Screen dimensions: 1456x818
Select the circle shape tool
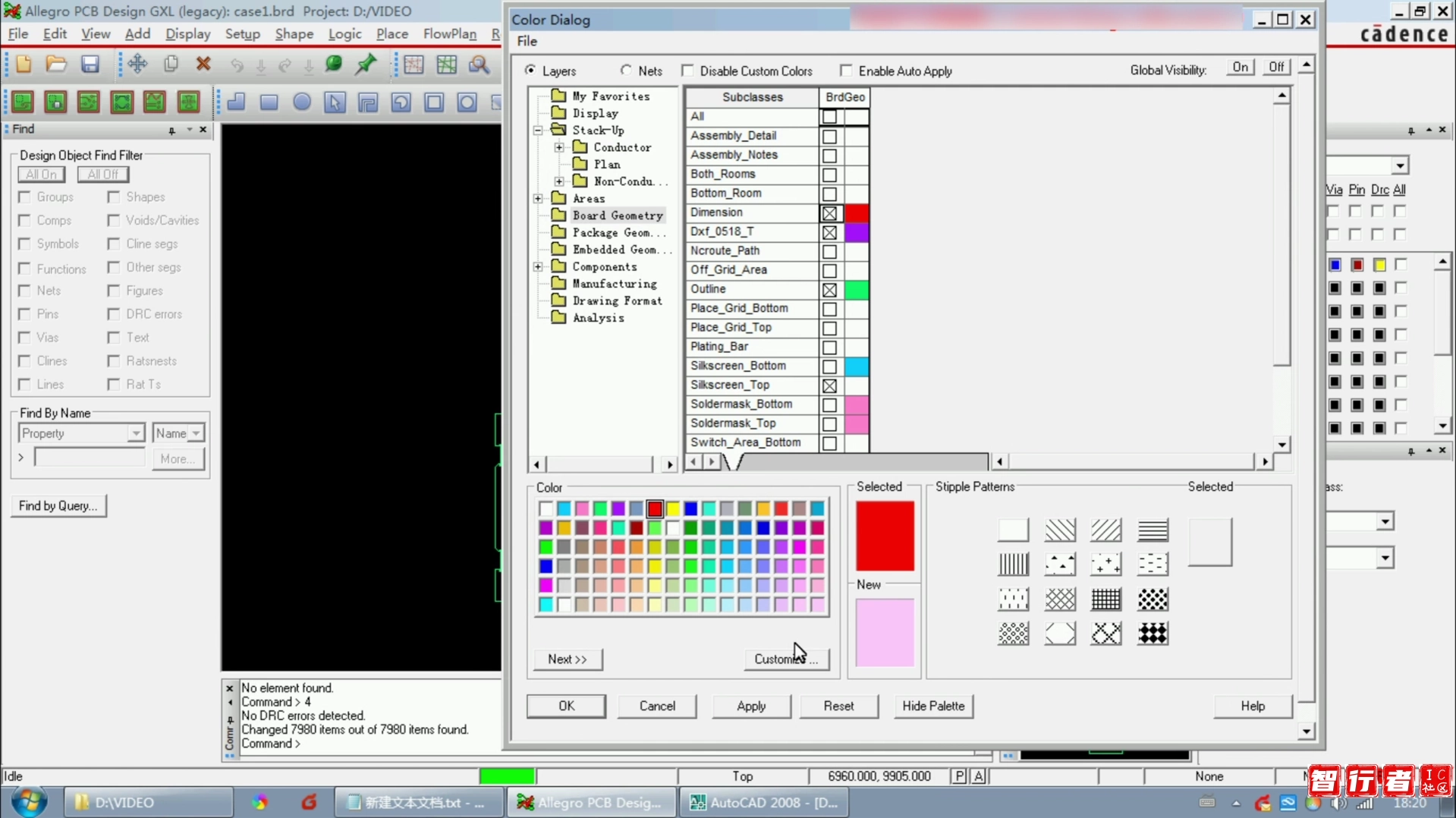pyautogui.click(x=302, y=102)
